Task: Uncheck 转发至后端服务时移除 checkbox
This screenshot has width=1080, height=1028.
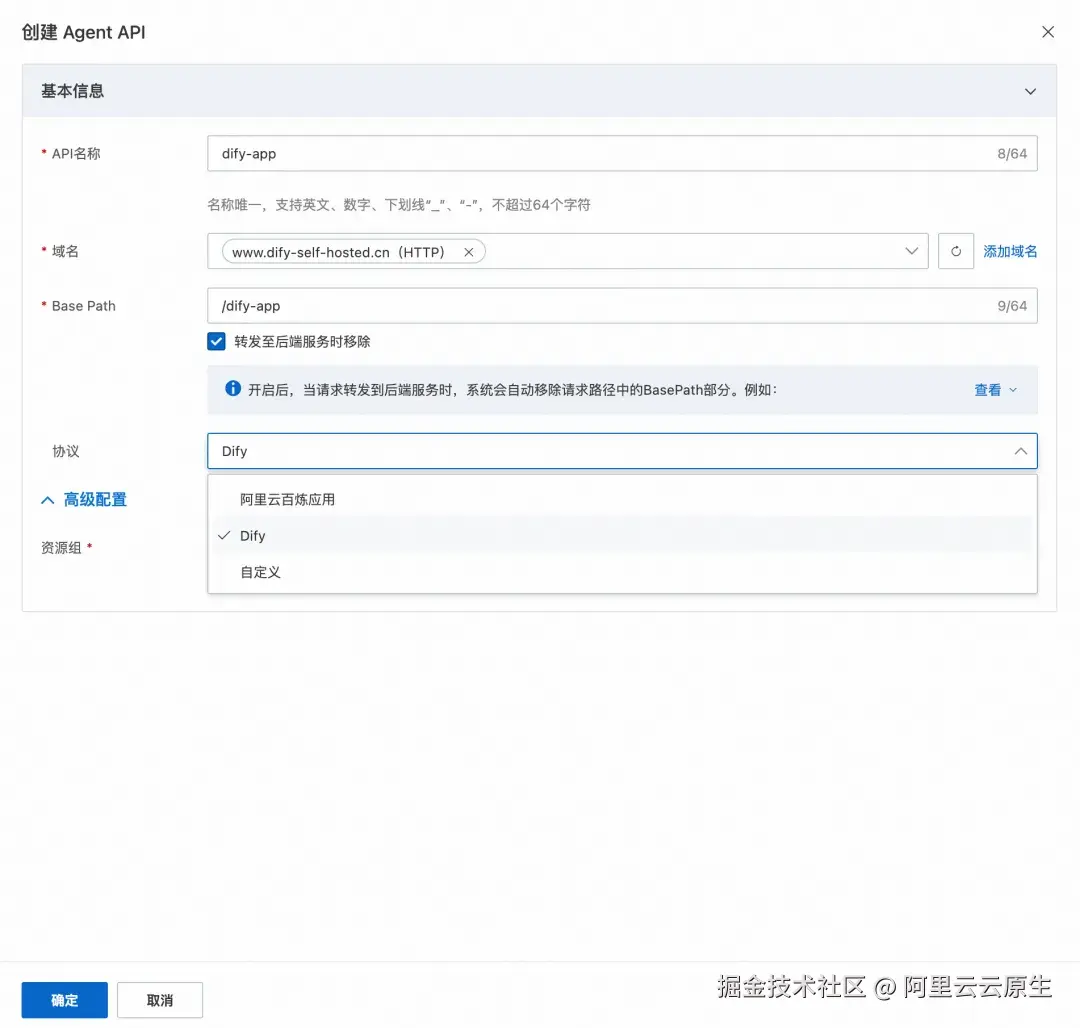Action: 216,342
